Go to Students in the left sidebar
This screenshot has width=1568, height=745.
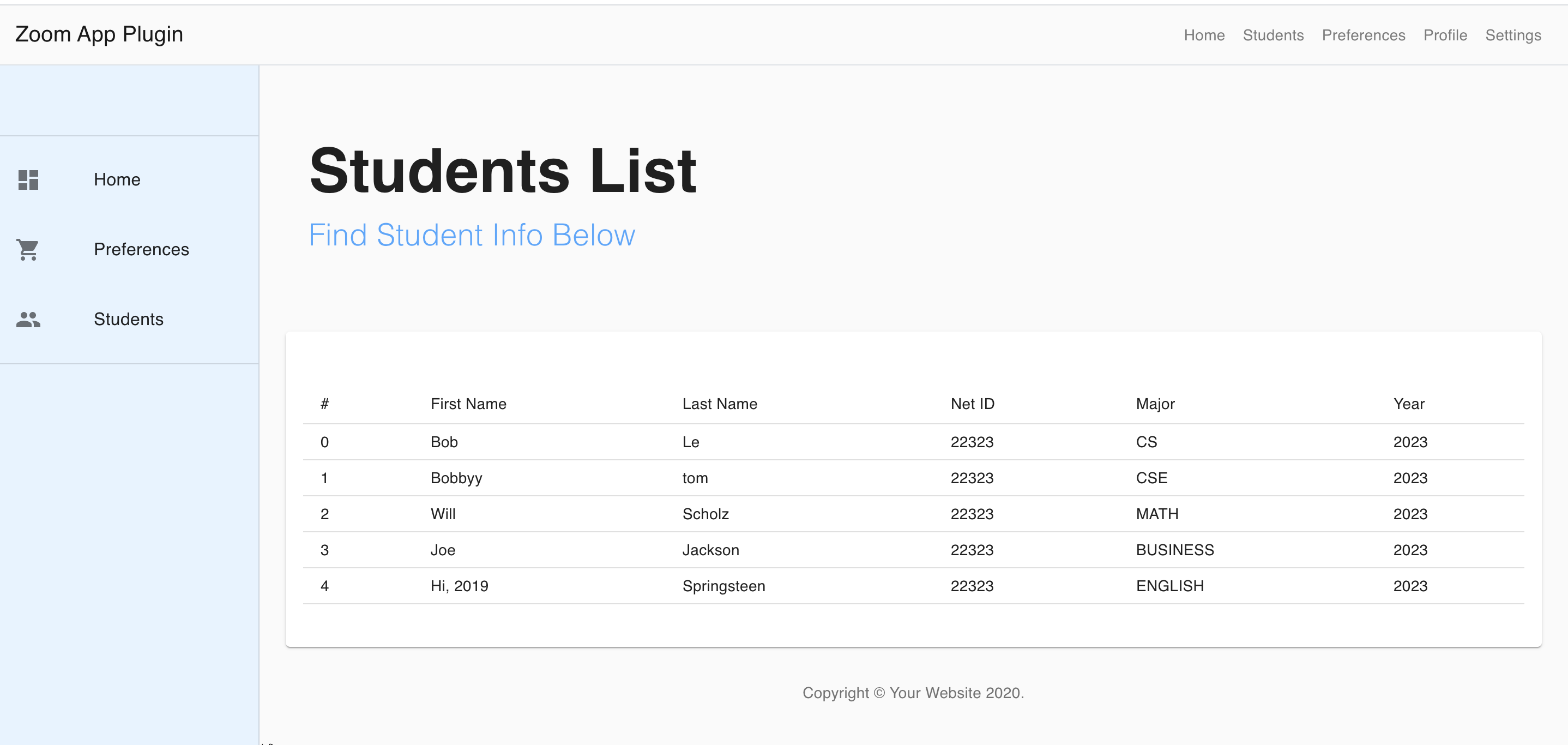[129, 320]
